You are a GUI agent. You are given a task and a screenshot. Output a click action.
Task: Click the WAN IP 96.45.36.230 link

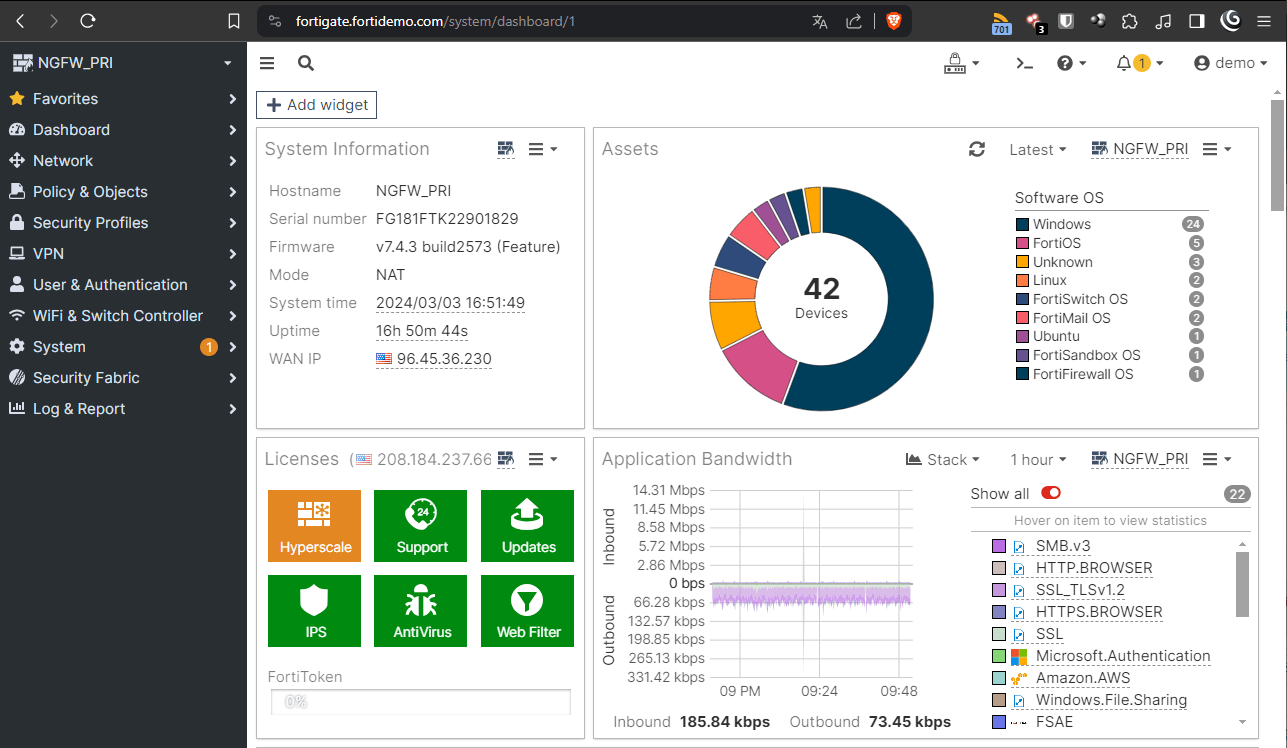(434, 359)
